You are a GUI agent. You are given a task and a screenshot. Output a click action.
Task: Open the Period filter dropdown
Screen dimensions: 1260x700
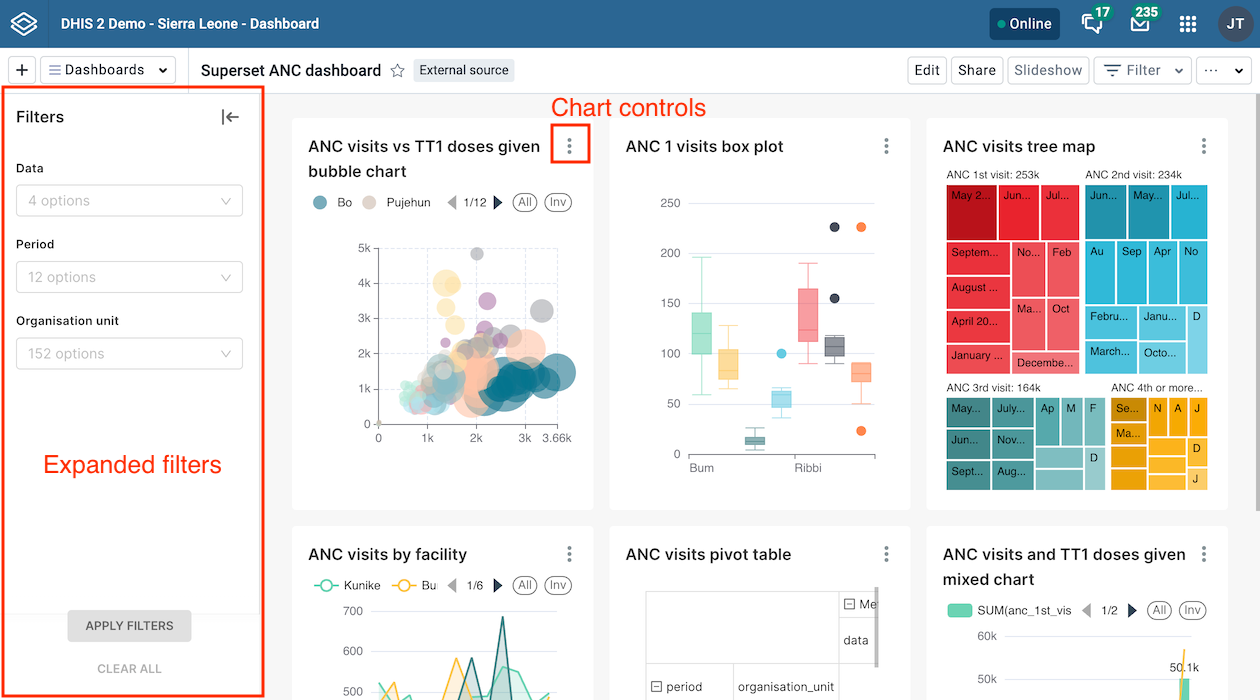click(129, 277)
